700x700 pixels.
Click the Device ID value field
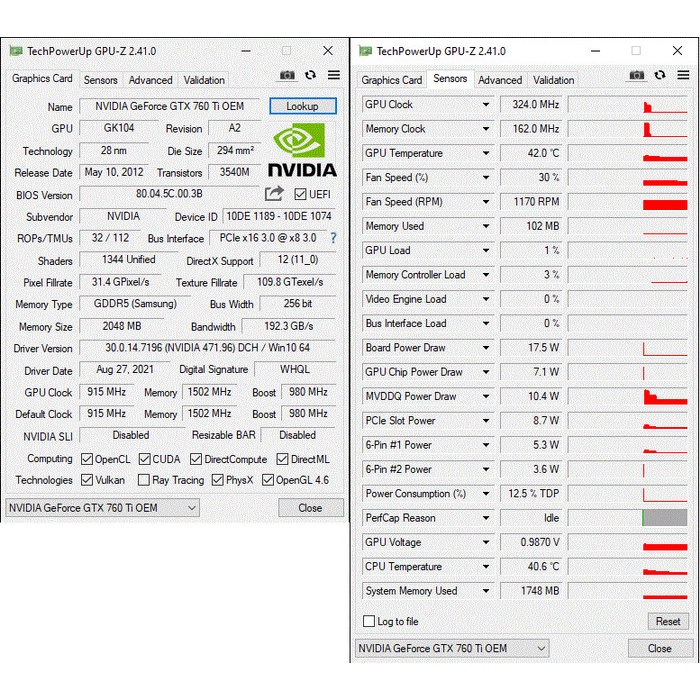(x=279, y=216)
